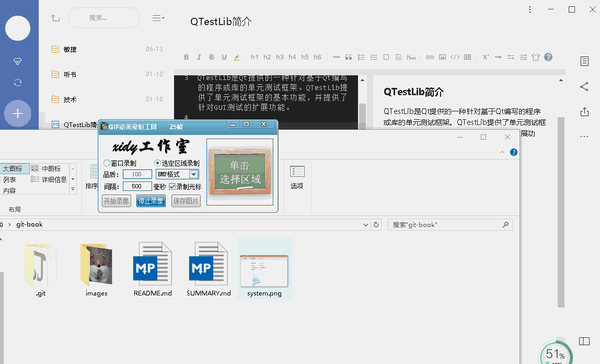
Task: Apply strikethrough in editor toolbar
Action: pos(212,57)
